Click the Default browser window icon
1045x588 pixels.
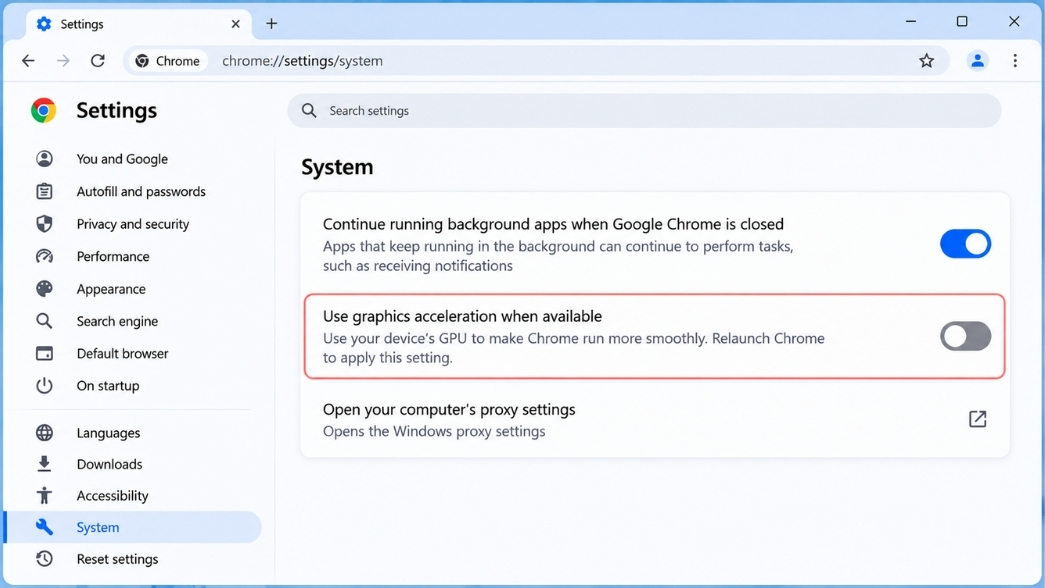tap(44, 353)
